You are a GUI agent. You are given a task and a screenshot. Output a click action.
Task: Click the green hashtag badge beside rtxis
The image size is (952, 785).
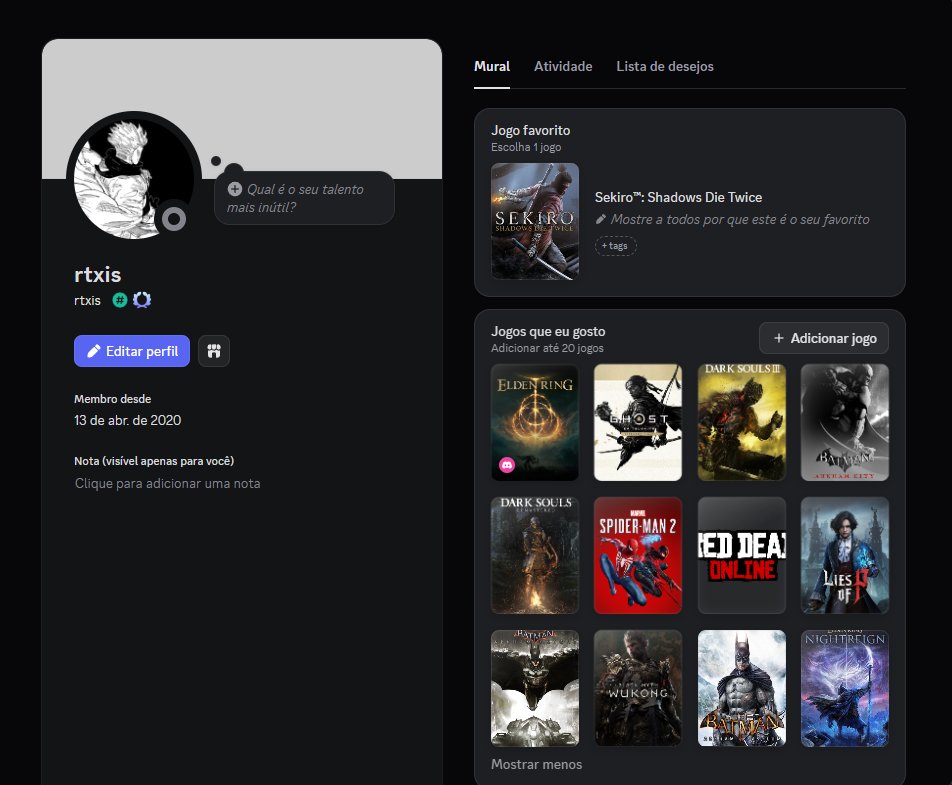(x=120, y=300)
